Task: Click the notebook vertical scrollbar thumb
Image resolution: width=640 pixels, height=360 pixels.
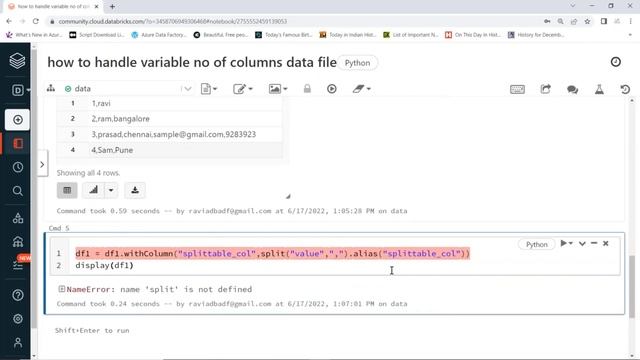Action: click(x=631, y=286)
